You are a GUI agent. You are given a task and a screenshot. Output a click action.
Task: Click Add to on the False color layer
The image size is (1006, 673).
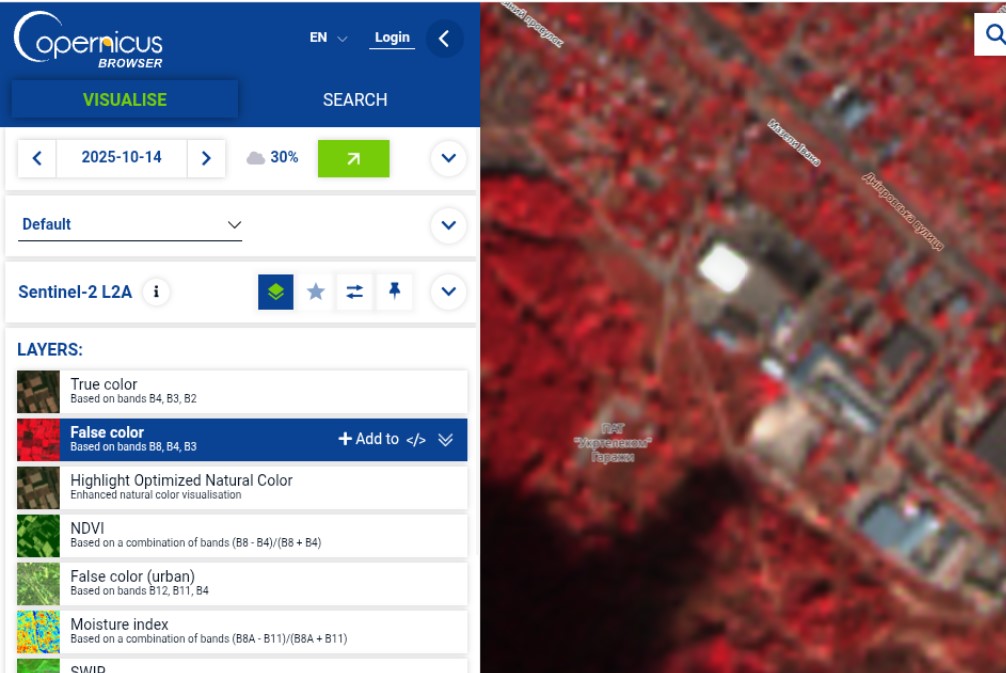click(x=369, y=439)
